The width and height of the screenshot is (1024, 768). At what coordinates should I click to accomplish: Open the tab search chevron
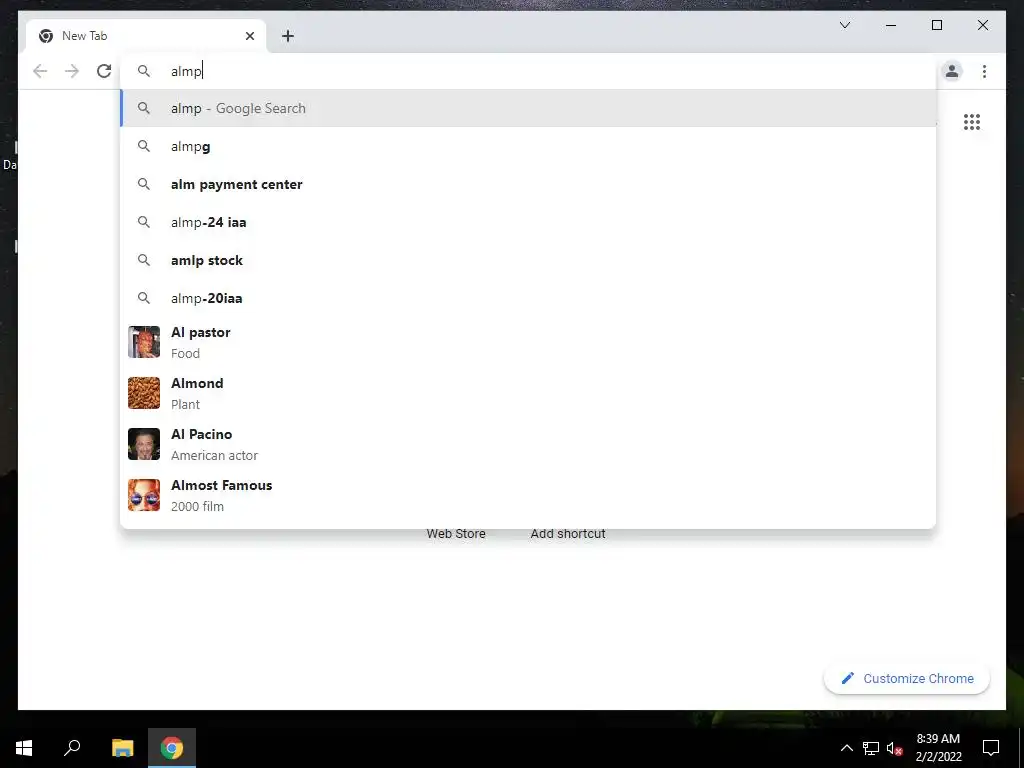point(845,25)
